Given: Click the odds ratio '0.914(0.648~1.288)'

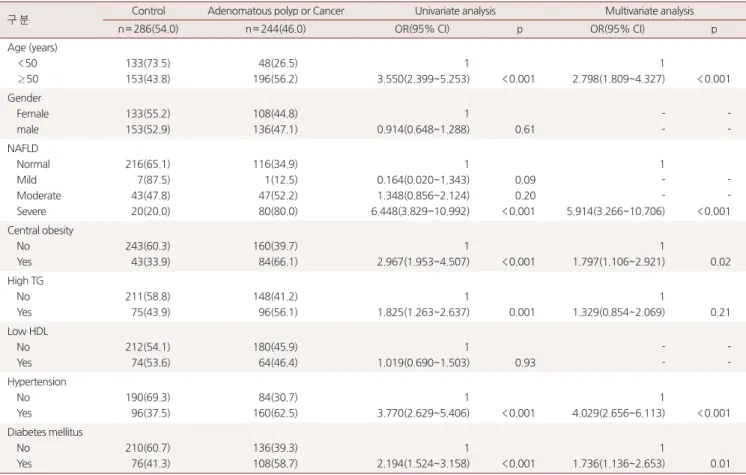Looking at the screenshot, I should click(x=423, y=129).
